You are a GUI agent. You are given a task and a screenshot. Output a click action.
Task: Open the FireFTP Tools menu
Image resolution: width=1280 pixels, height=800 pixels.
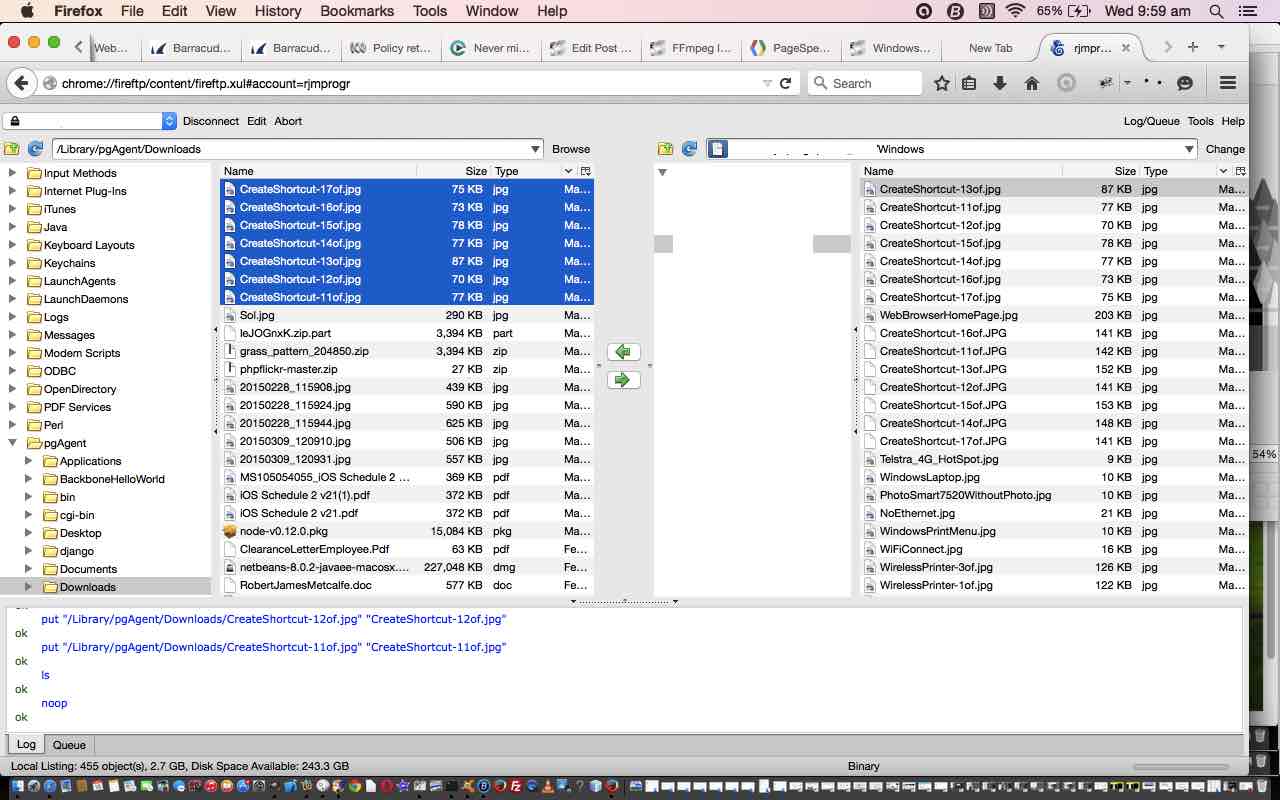tap(1200, 121)
